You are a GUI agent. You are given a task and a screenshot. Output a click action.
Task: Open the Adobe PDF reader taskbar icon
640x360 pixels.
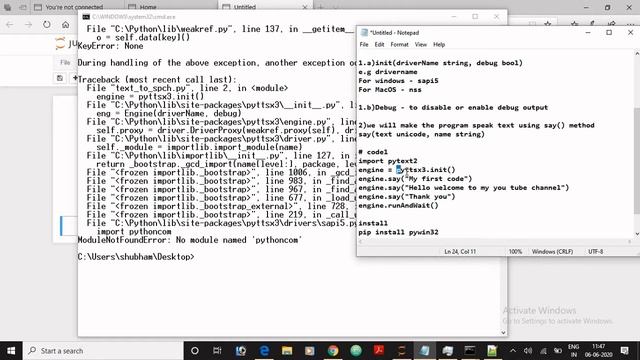[x=379, y=351]
